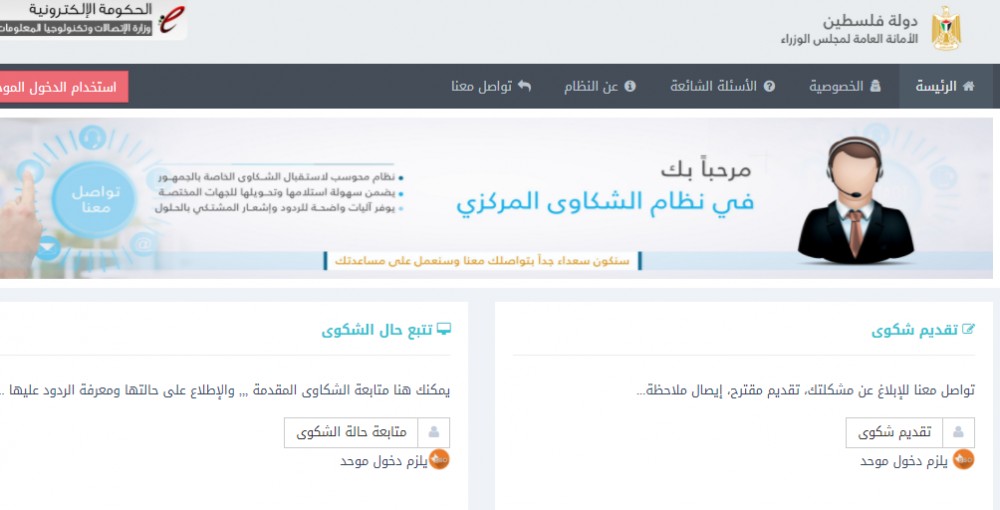This screenshot has height=510, width=1000.
Task: Click the e-government logo in the header
Action: [x=172, y=19]
